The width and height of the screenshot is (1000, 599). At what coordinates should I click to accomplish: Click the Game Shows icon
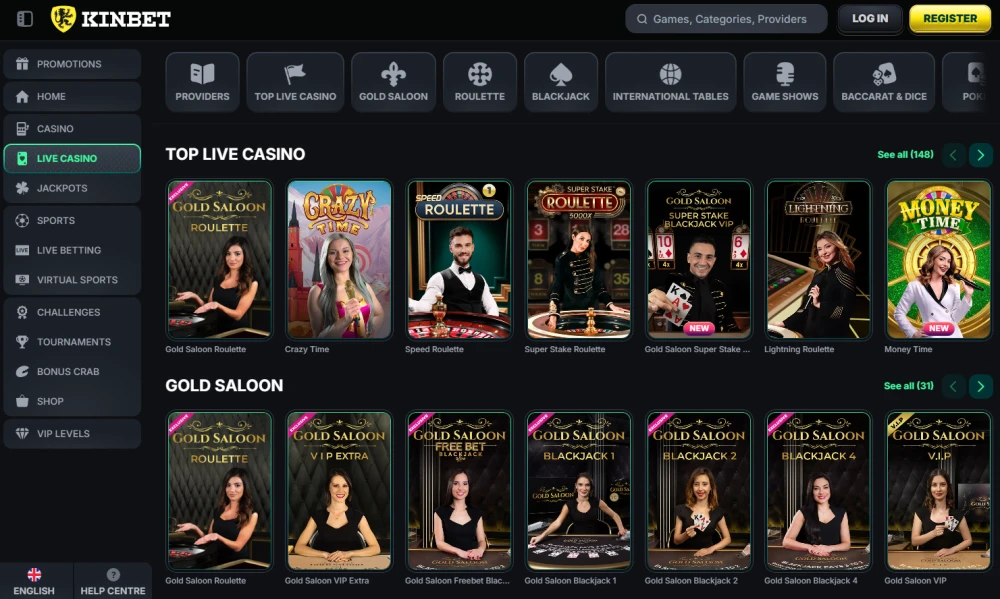click(x=784, y=73)
